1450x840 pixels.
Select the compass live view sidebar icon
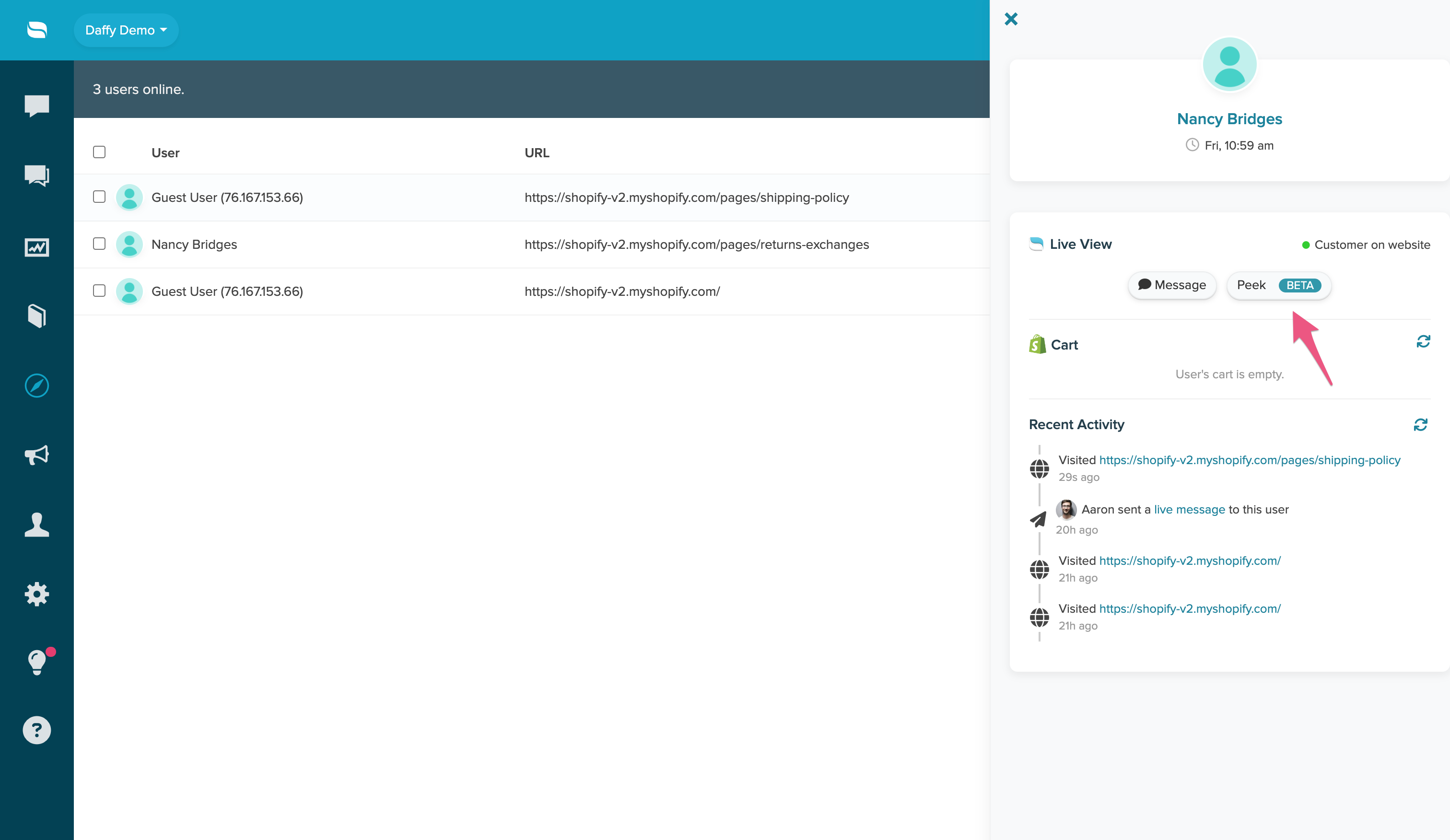click(37, 385)
